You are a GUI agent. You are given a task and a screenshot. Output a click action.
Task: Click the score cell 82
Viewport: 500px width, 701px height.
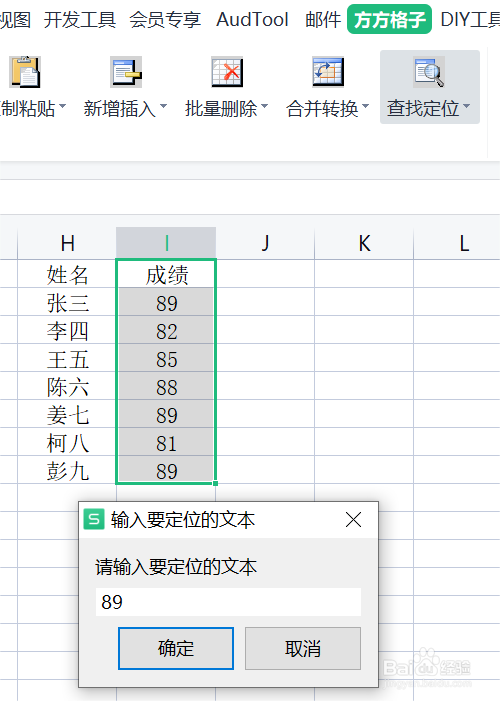166,330
